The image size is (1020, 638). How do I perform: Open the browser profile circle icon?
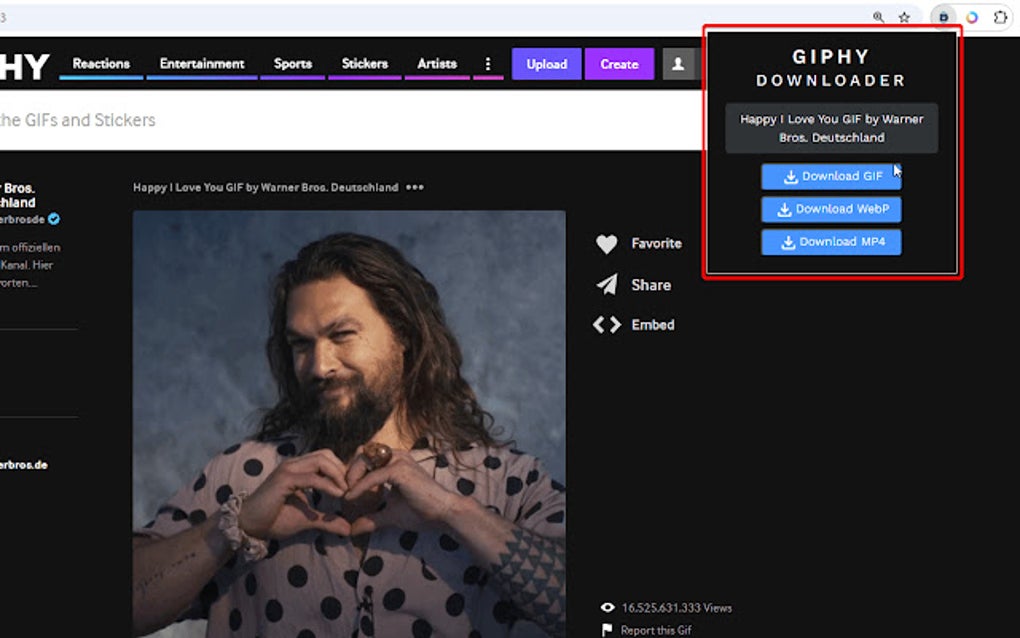tap(971, 17)
